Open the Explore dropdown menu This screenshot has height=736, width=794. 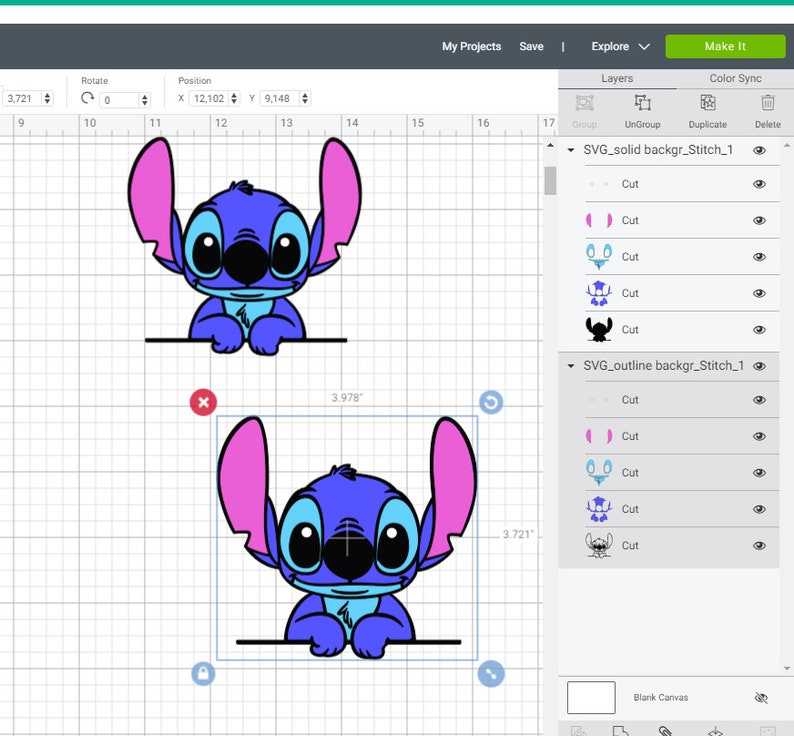click(620, 47)
